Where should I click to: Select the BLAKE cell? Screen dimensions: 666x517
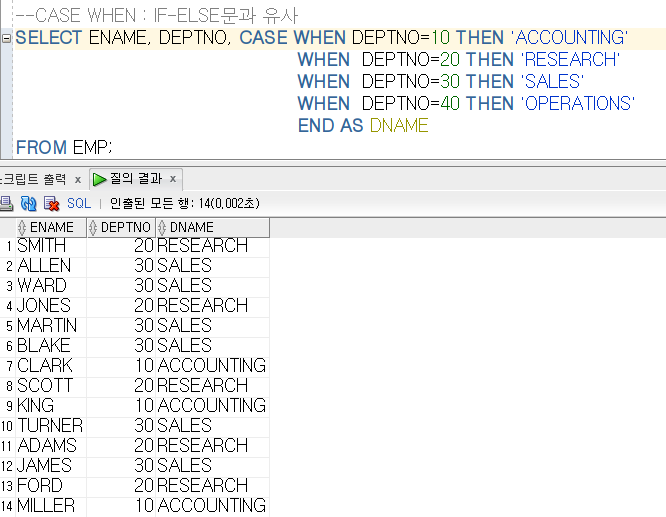coord(51,346)
